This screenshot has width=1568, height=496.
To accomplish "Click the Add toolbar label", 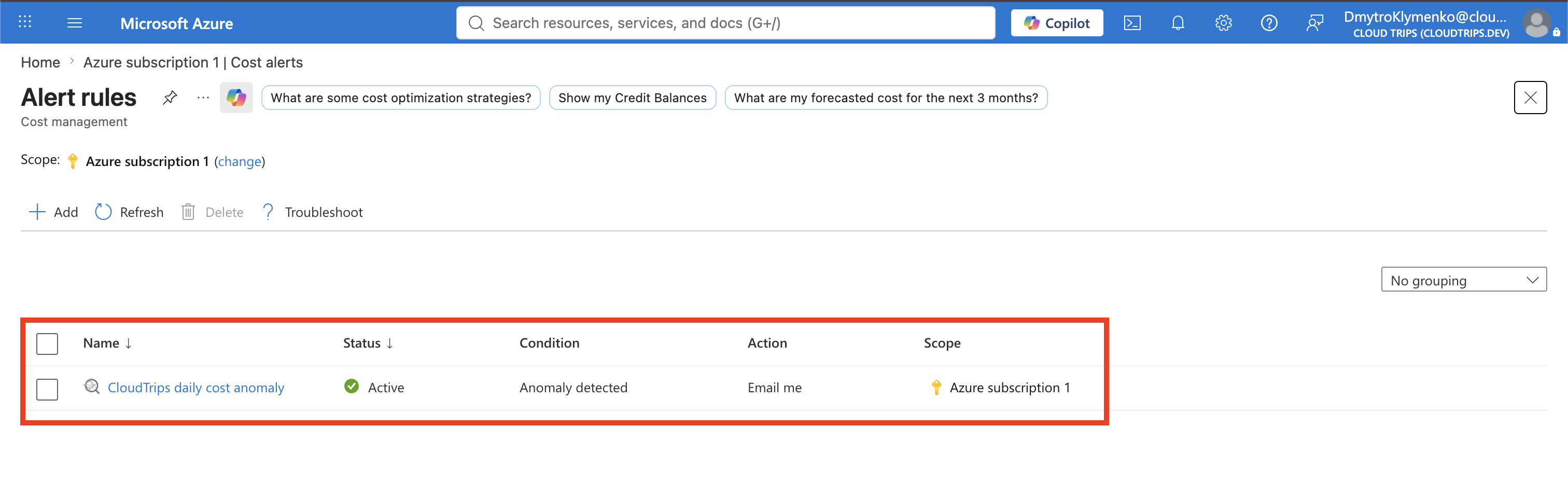I will (x=66, y=212).
